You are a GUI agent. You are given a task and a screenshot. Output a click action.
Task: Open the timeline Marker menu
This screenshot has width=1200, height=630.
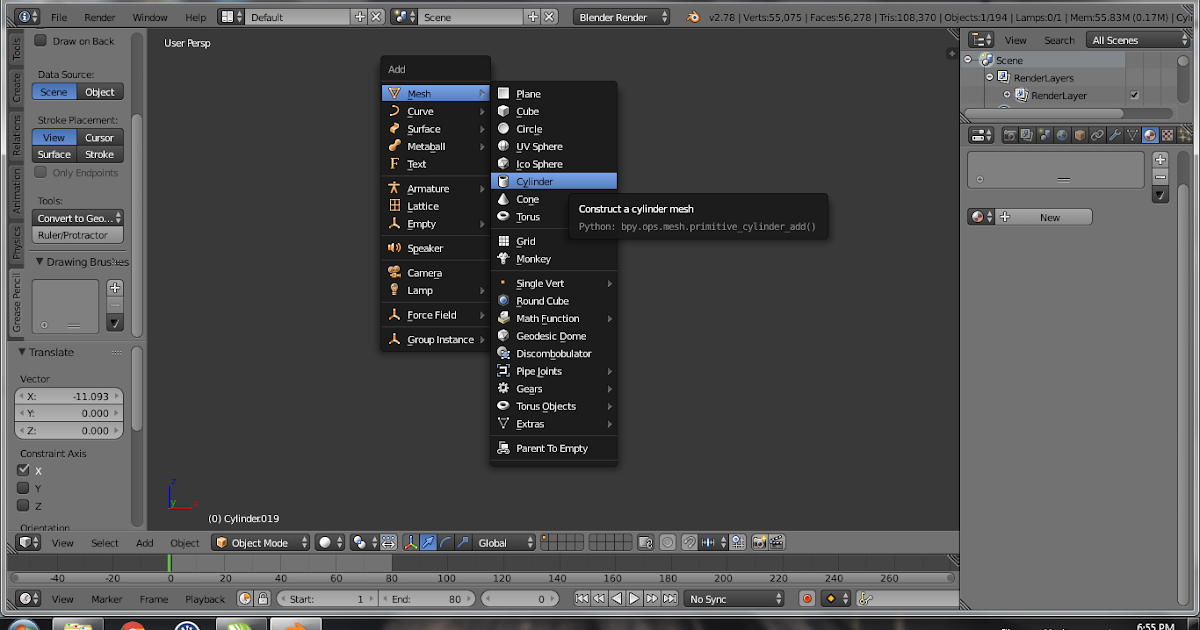tap(107, 599)
